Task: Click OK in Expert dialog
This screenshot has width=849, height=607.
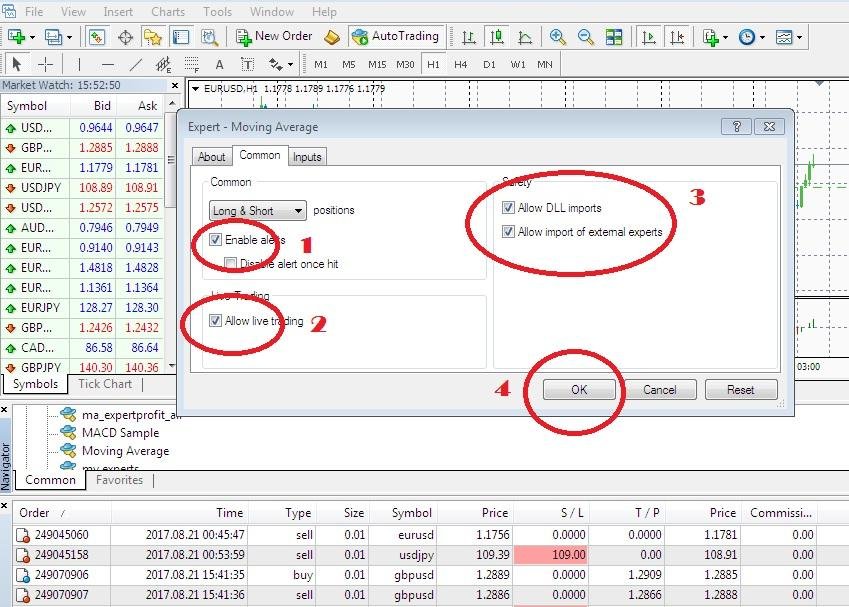Action: click(x=579, y=390)
